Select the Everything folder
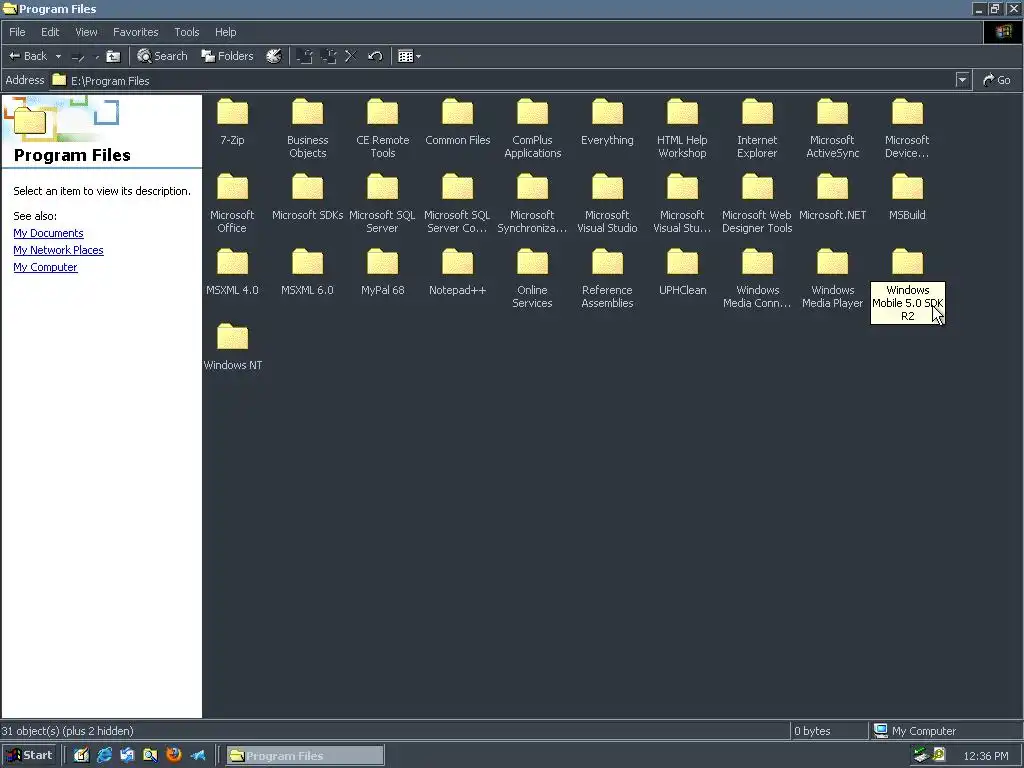This screenshot has width=1024, height=768. click(607, 121)
